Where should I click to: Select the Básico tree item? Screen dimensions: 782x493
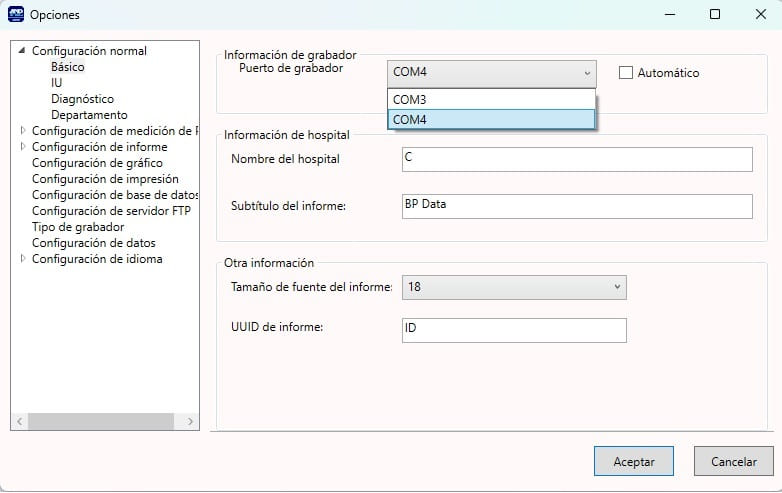[x=68, y=67]
